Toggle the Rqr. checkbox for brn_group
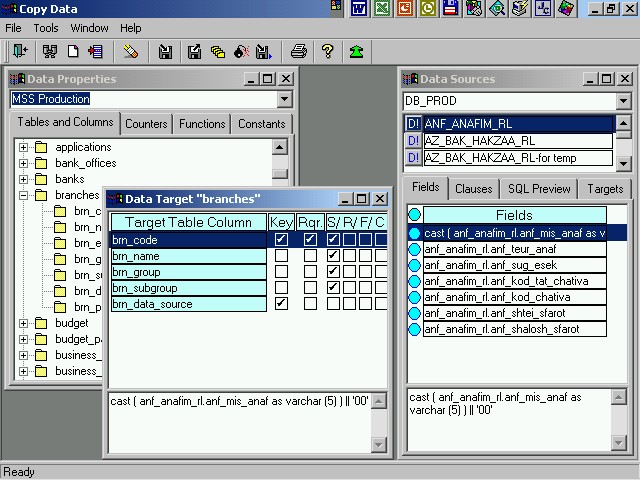The height and width of the screenshot is (480, 640). (310, 272)
